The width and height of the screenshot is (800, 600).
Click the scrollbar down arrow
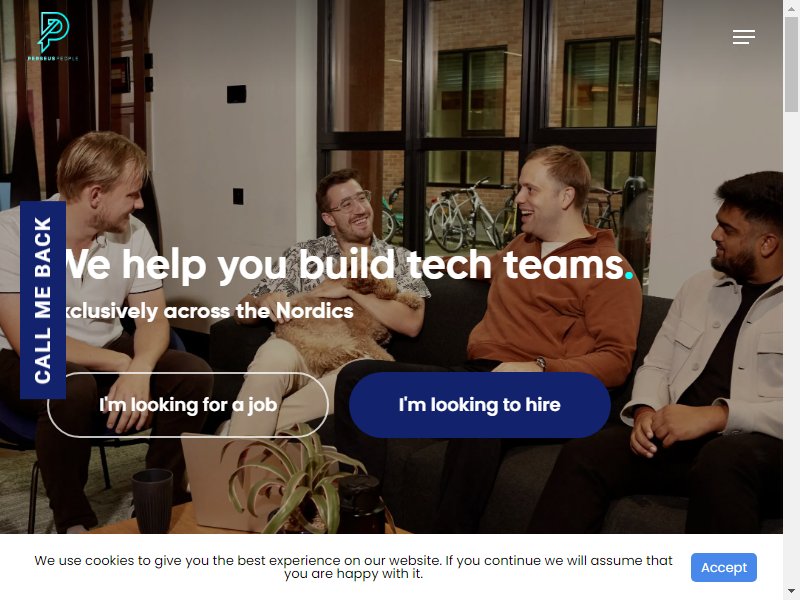[791, 592]
